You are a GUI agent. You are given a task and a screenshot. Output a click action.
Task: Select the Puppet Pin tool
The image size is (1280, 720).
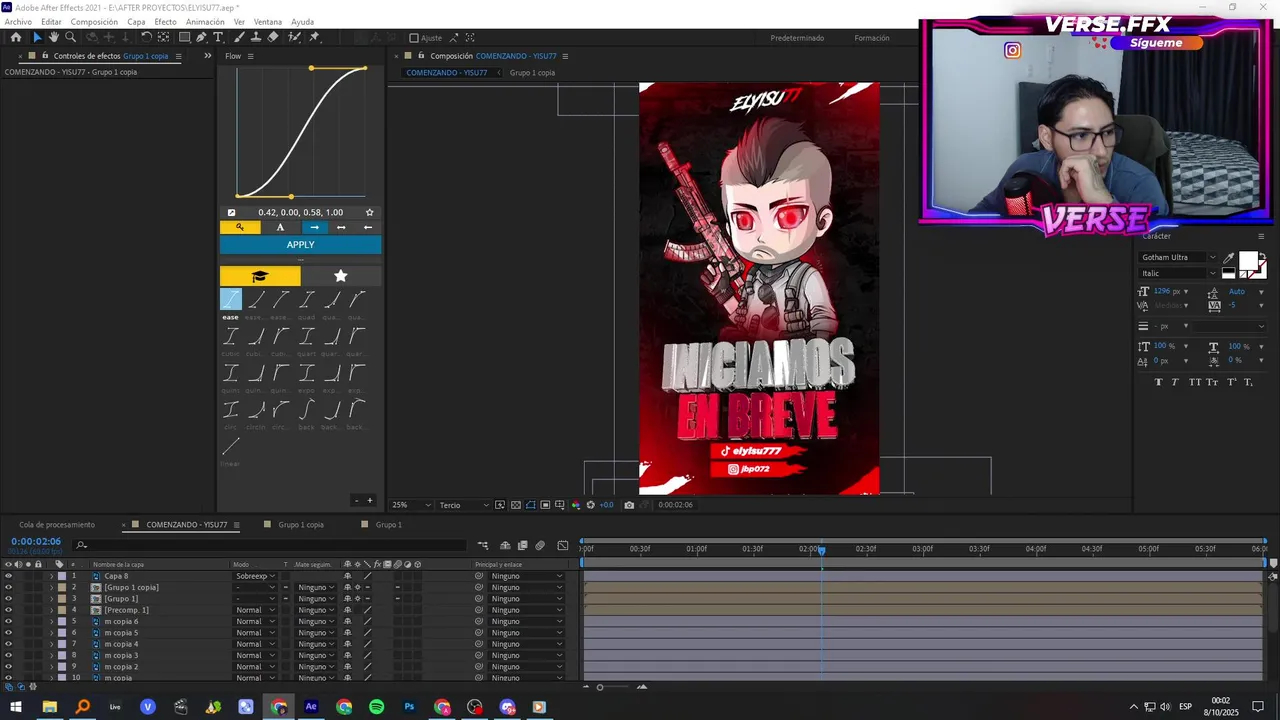tap(314, 37)
